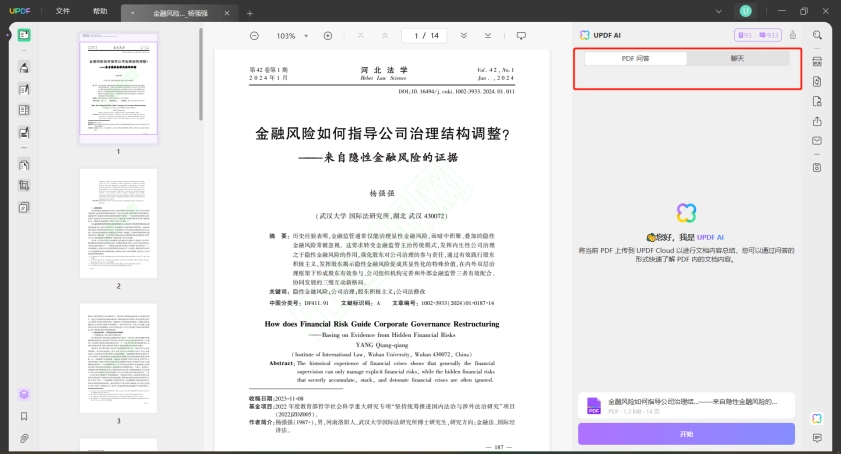The height and width of the screenshot is (454, 841).
Task: Open the Protect PDF icon in right sidebar
Action: (x=817, y=101)
